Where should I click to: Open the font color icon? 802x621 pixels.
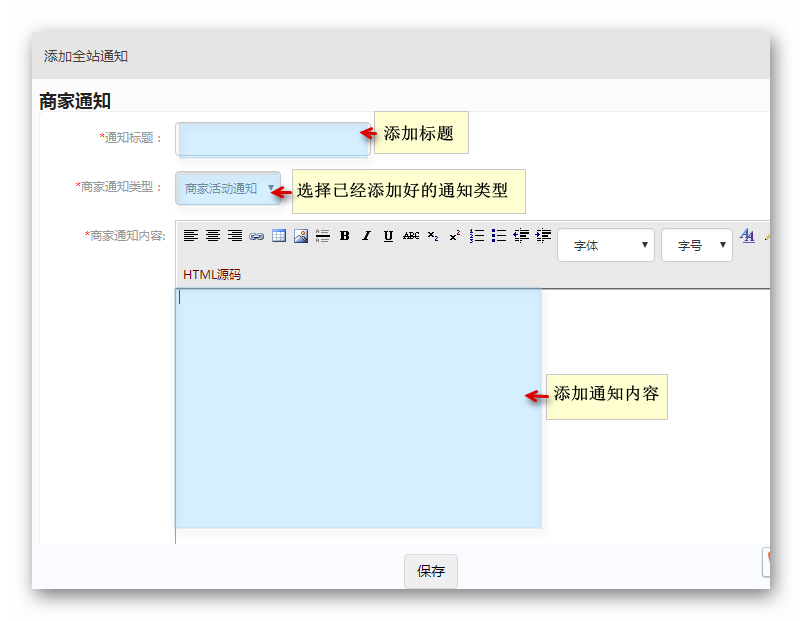(x=747, y=235)
